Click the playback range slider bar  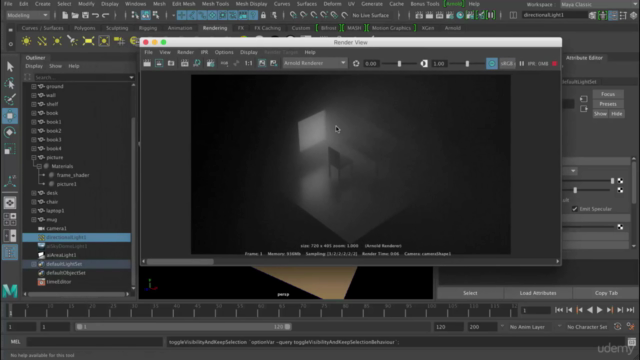[x=183, y=327]
